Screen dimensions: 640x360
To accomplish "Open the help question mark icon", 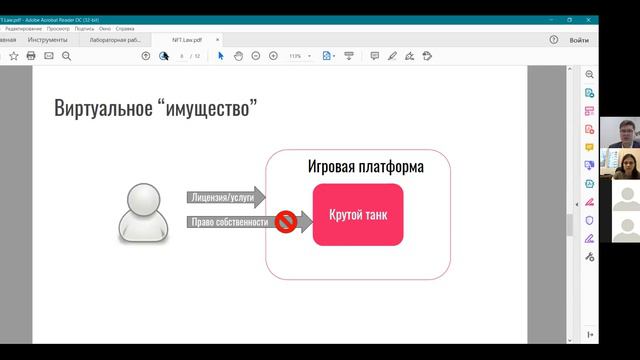I will [553, 40].
